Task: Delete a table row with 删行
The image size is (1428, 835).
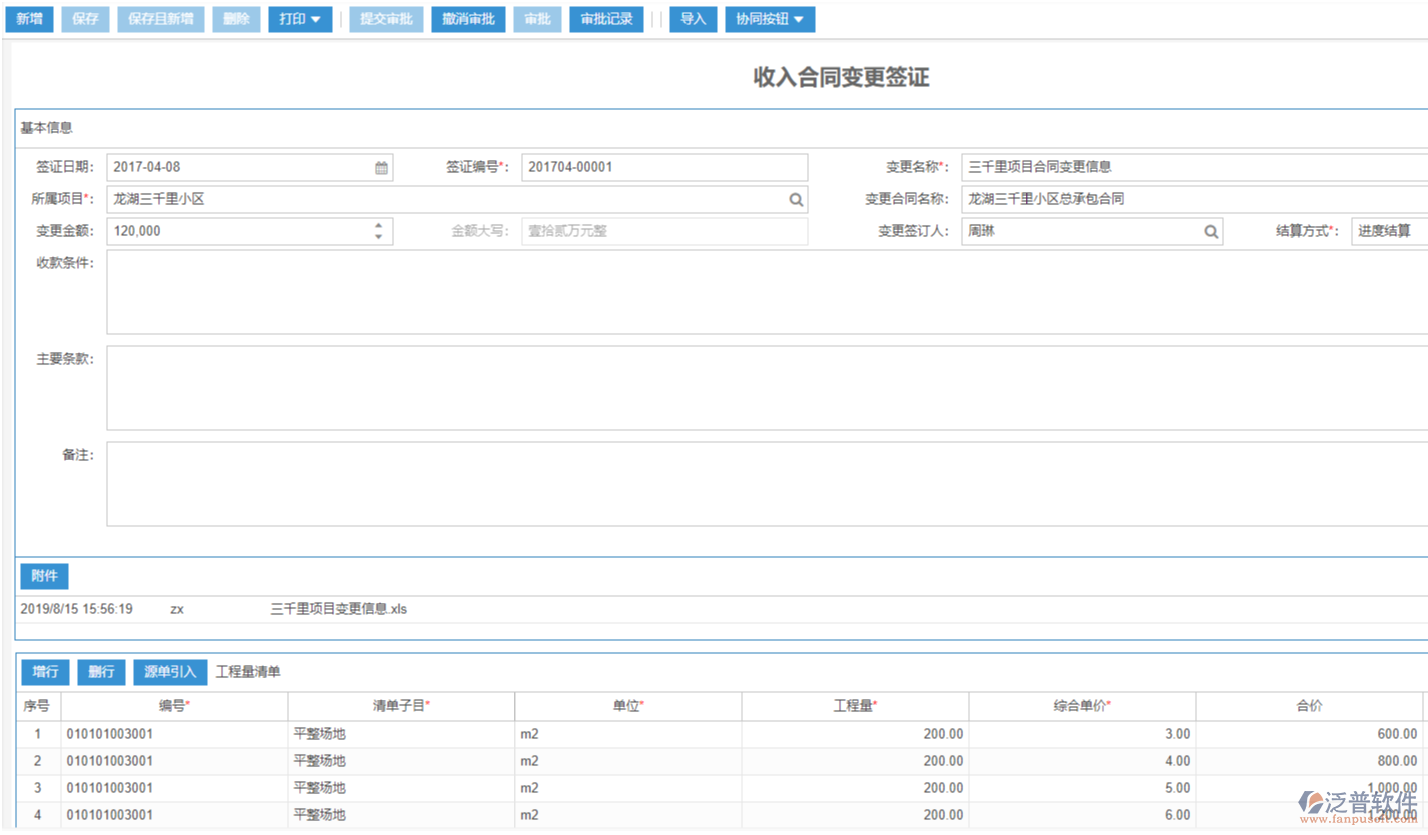Action: coord(100,671)
